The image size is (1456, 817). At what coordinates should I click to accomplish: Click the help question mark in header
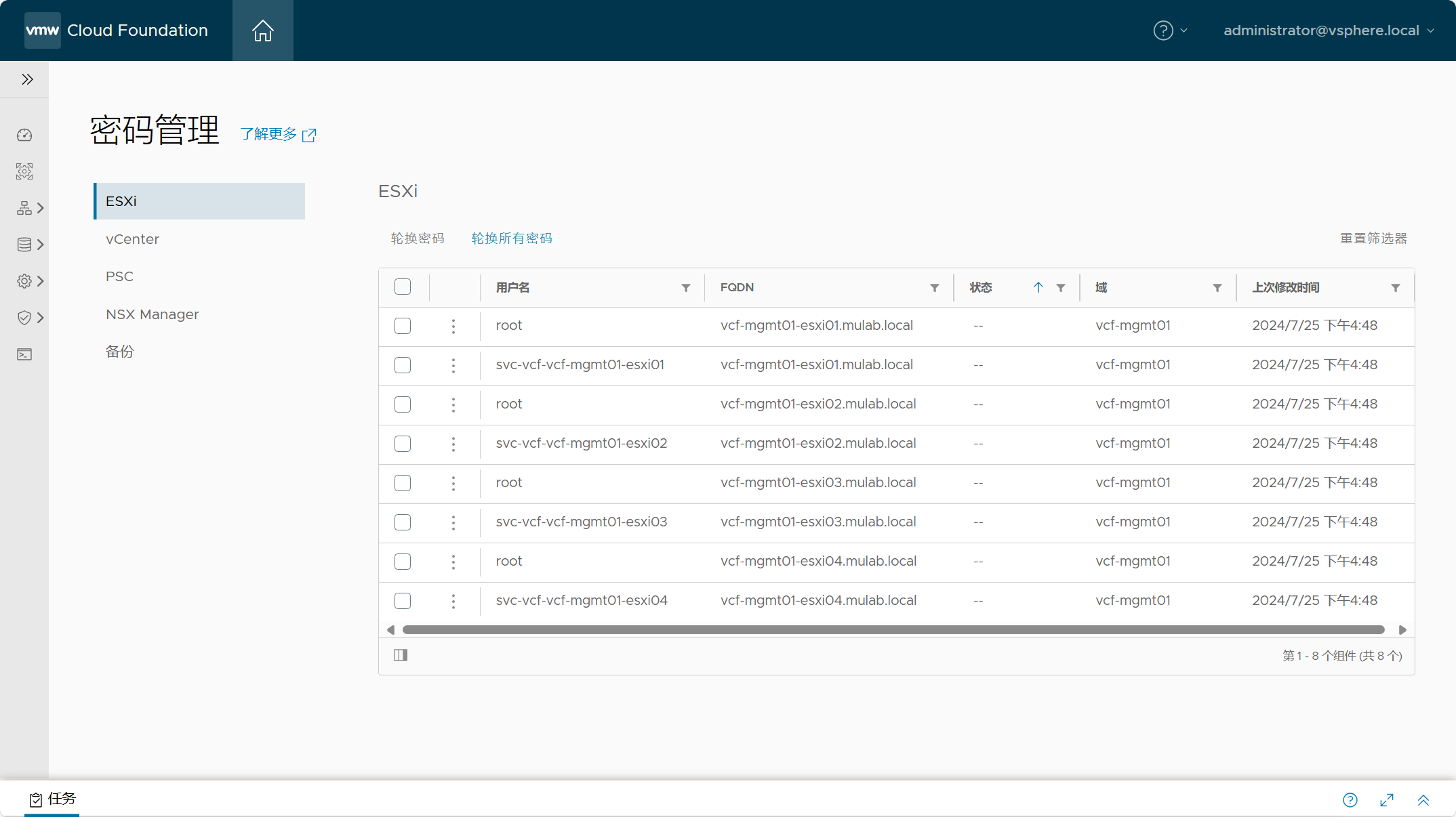1163,30
